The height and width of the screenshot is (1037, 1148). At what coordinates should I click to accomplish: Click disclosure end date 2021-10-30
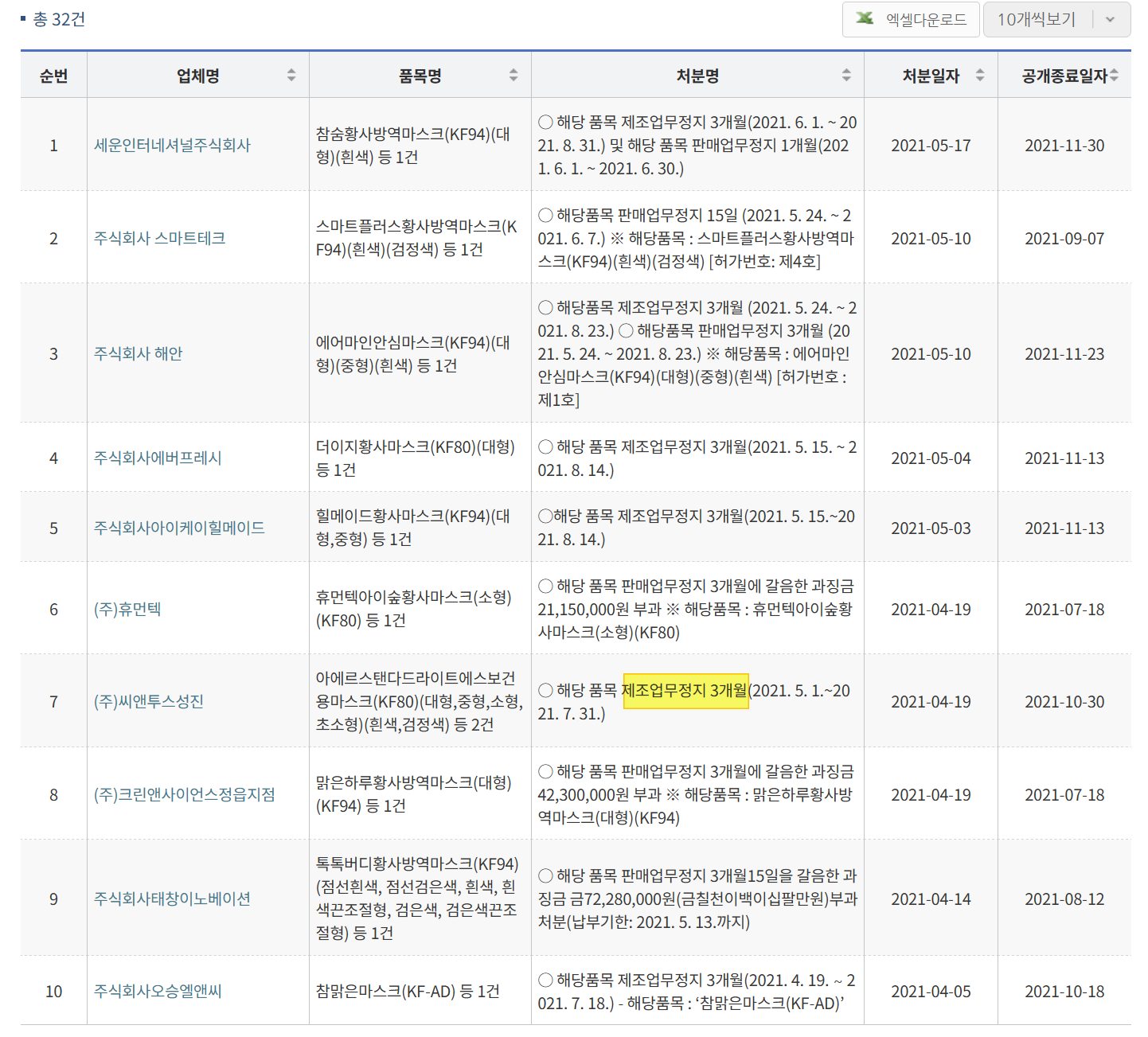(x=1064, y=702)
